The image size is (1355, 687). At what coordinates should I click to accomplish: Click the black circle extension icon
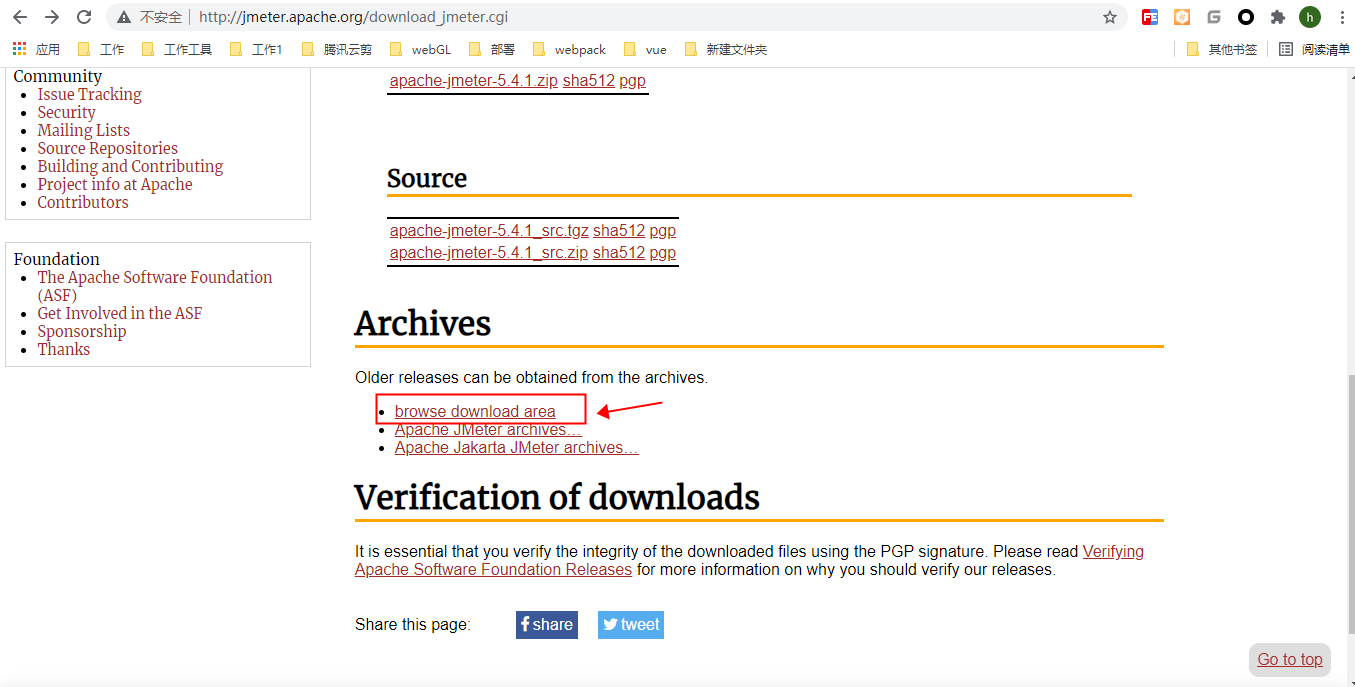pyautogui.click(x=1245, y=17)
